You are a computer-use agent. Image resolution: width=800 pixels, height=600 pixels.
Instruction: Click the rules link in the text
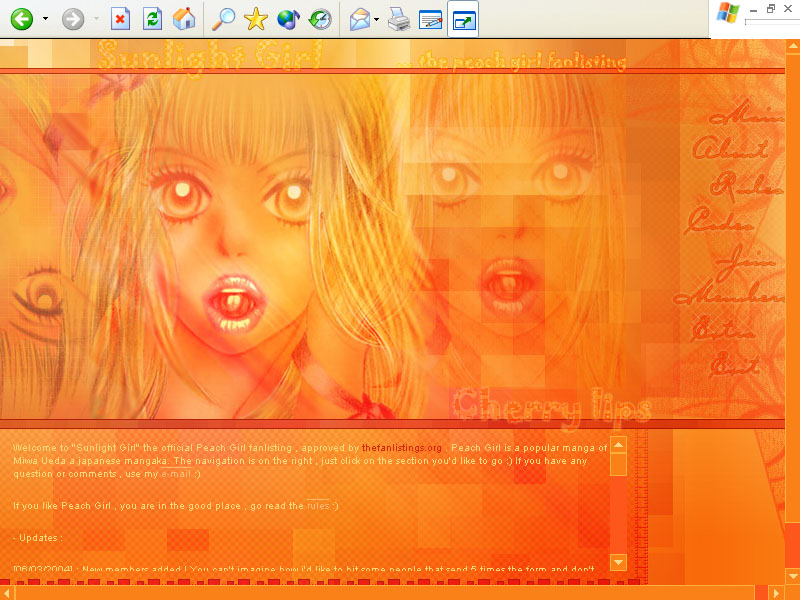click(318, 506)
